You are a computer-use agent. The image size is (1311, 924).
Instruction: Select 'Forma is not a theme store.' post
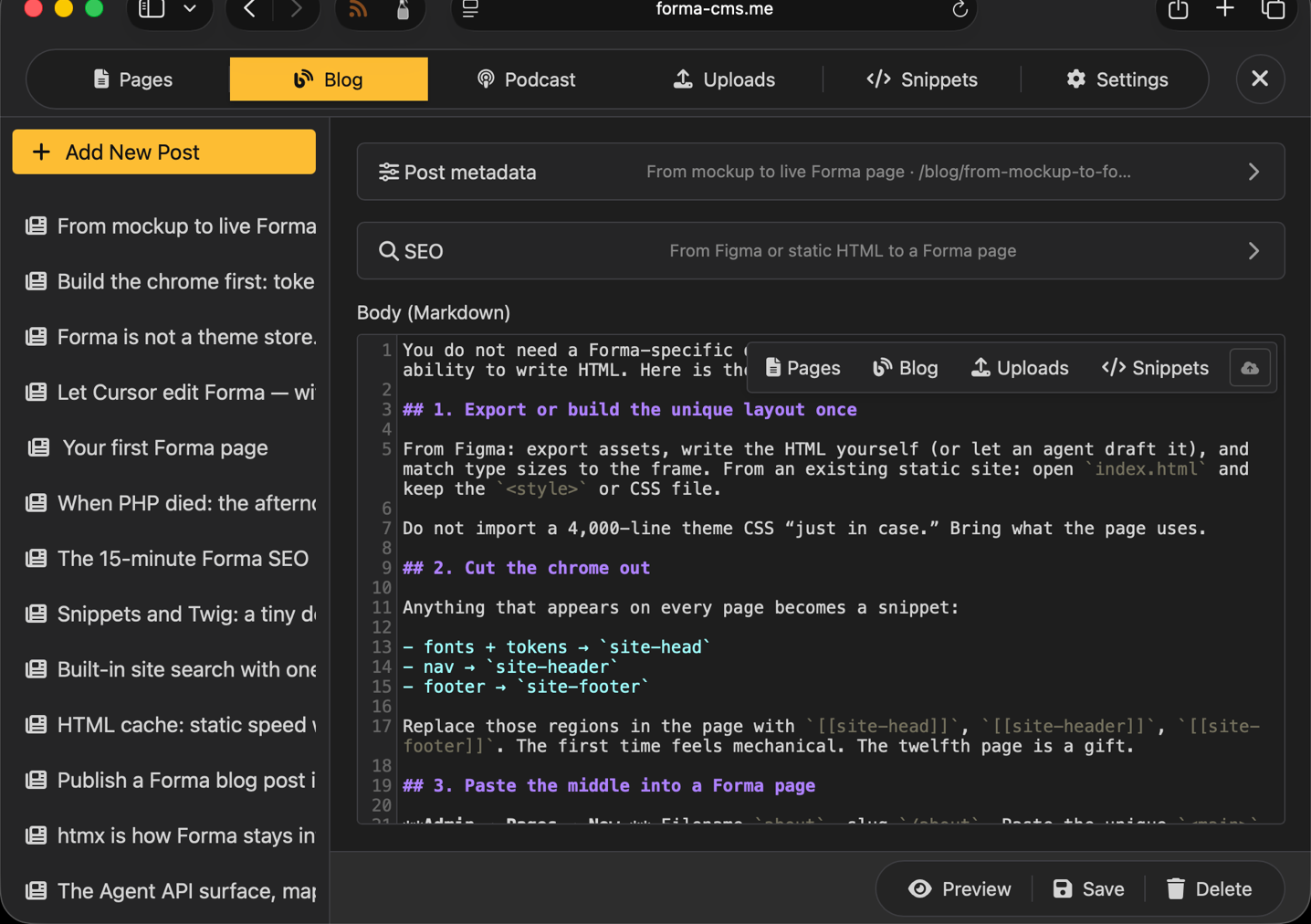[x=171, y=337]
